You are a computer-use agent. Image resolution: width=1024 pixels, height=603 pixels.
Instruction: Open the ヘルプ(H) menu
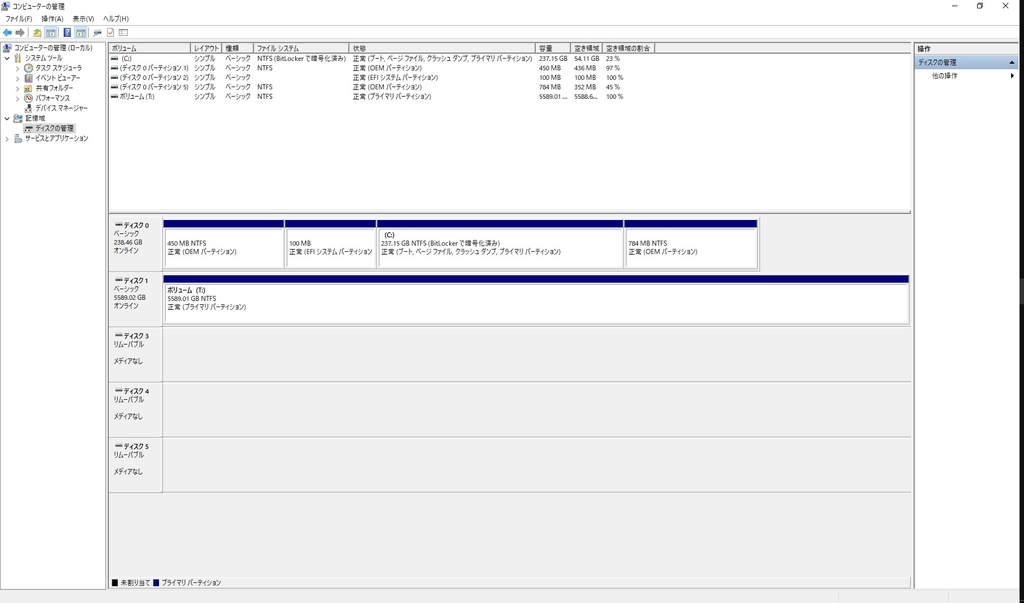tap(116, 19)
